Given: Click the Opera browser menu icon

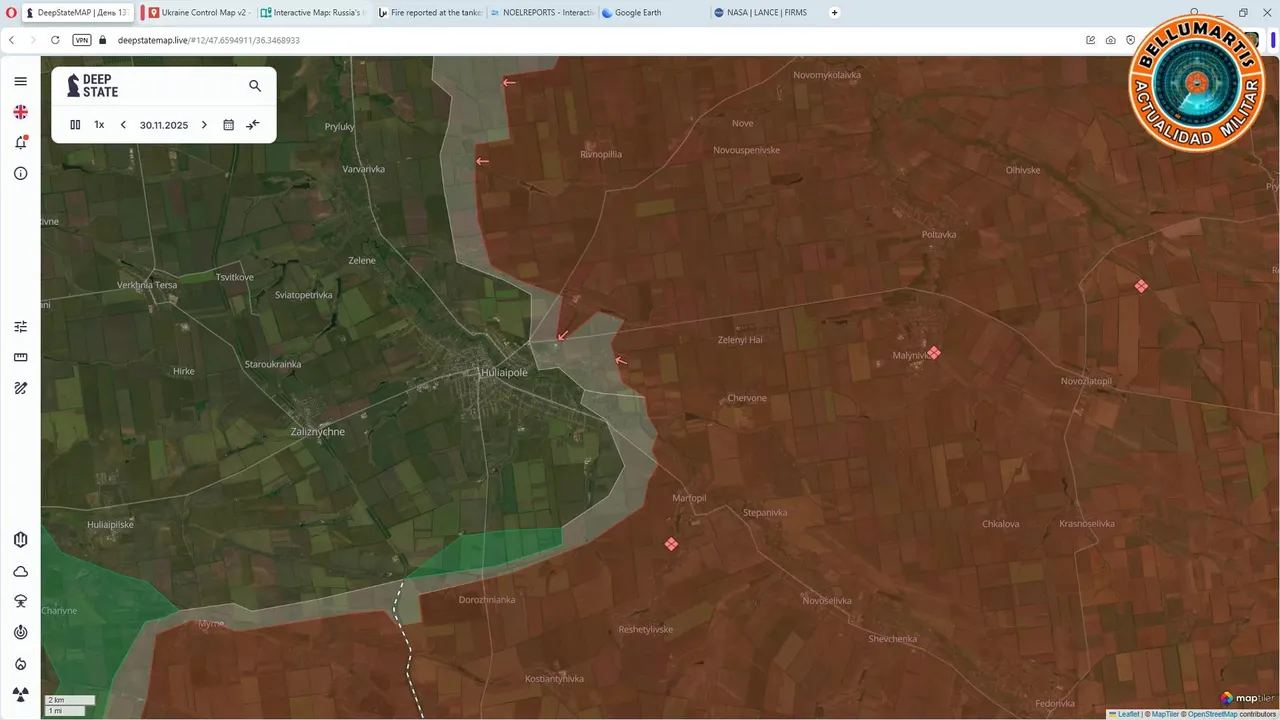Looking at the screenshot, I should click(x=11, y=13).
